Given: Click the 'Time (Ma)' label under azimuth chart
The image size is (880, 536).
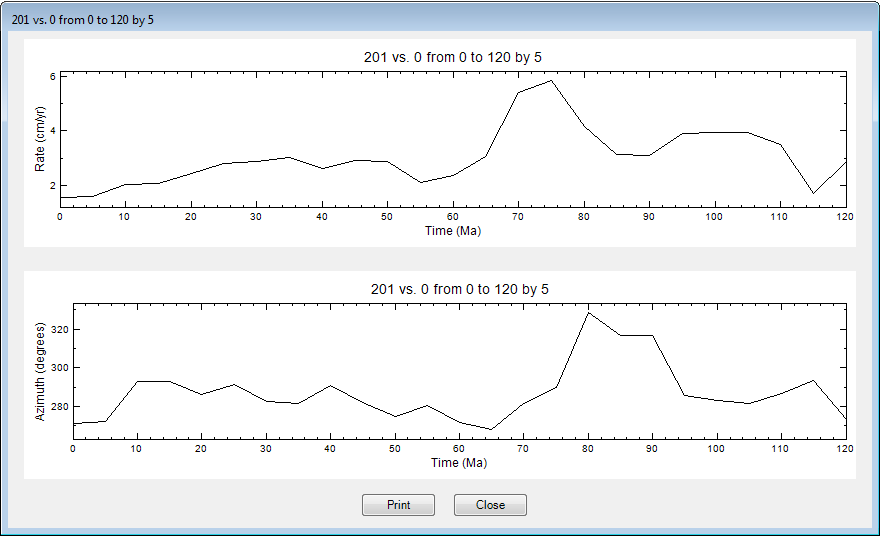Looking at the screenshot, I should tap(459, 462).
